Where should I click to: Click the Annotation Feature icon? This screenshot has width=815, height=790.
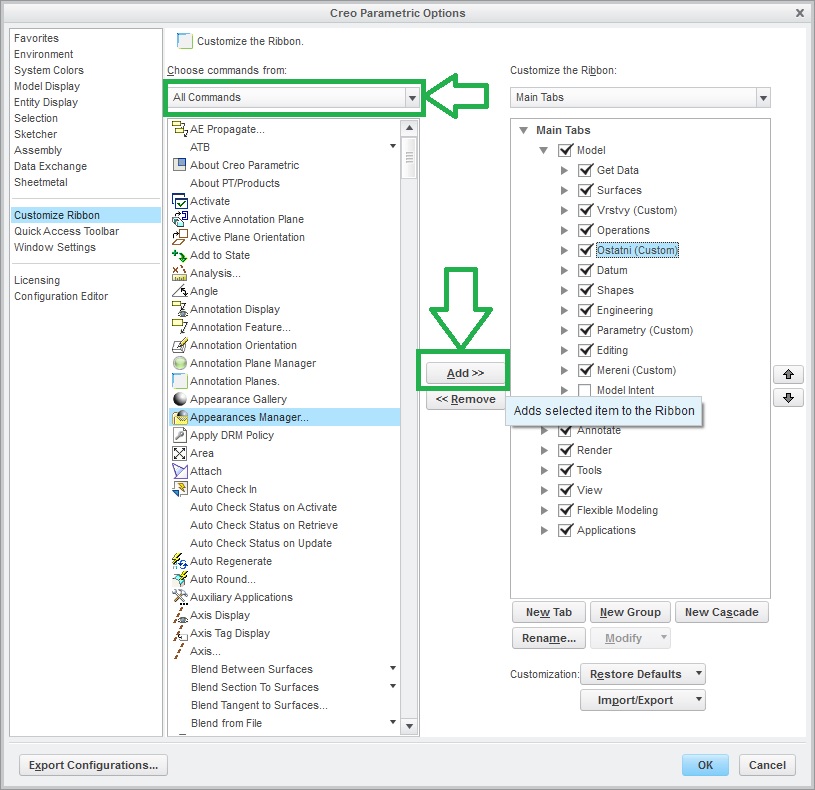point(179,327)
